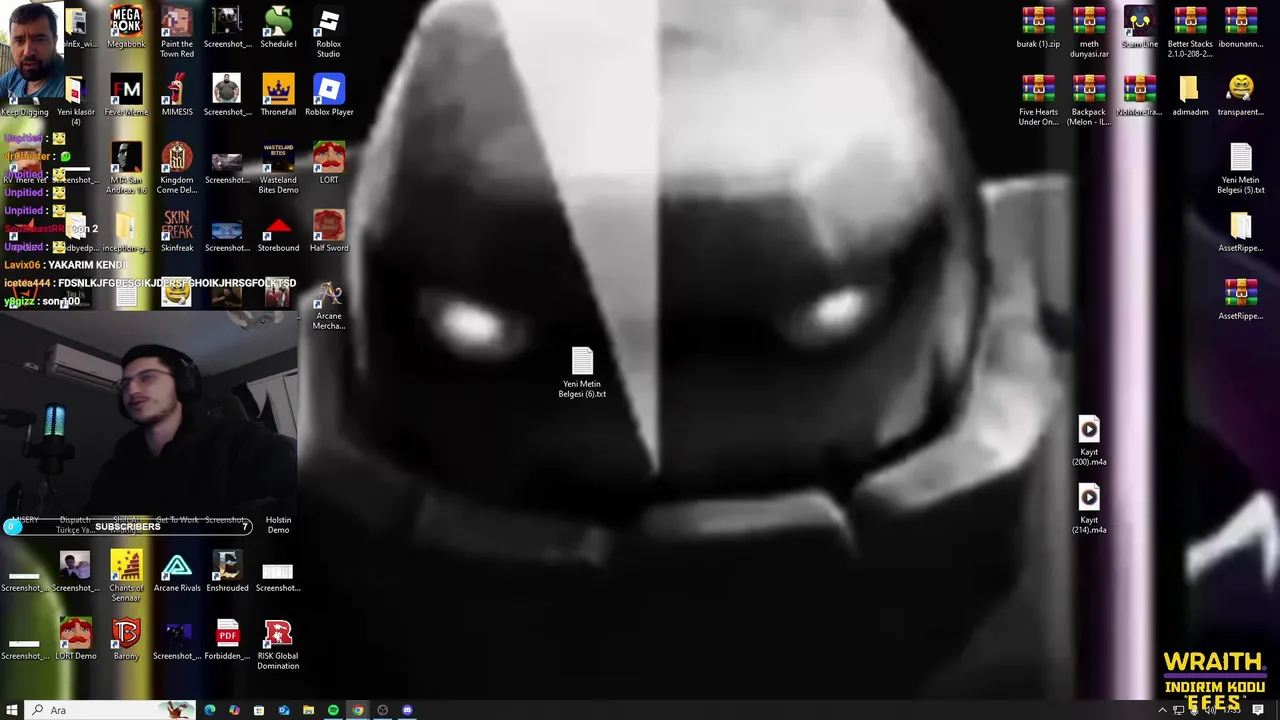The height and width of the screenshot is (720, 1280).
Task: Select meth dunyasi.rar archive
Action: [x=1089, y=32]
